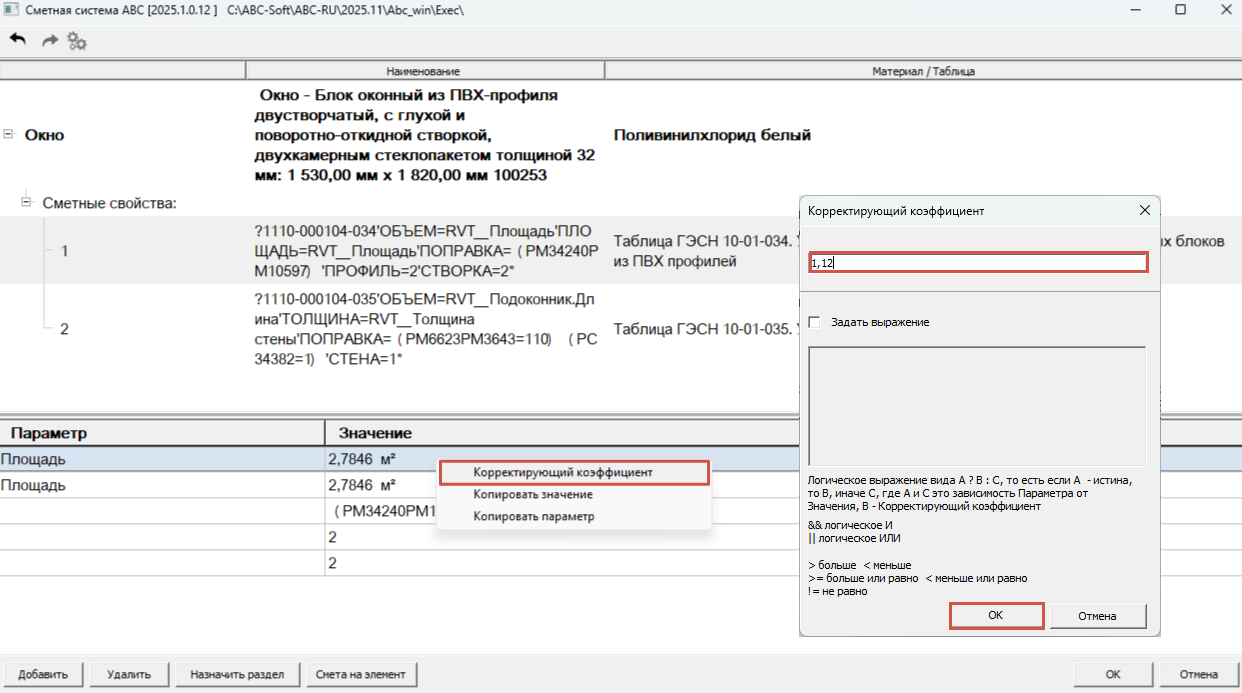
Task: Choose Копировать параметр menu entry
Action: pyautogui.click(x=534, y=517)
